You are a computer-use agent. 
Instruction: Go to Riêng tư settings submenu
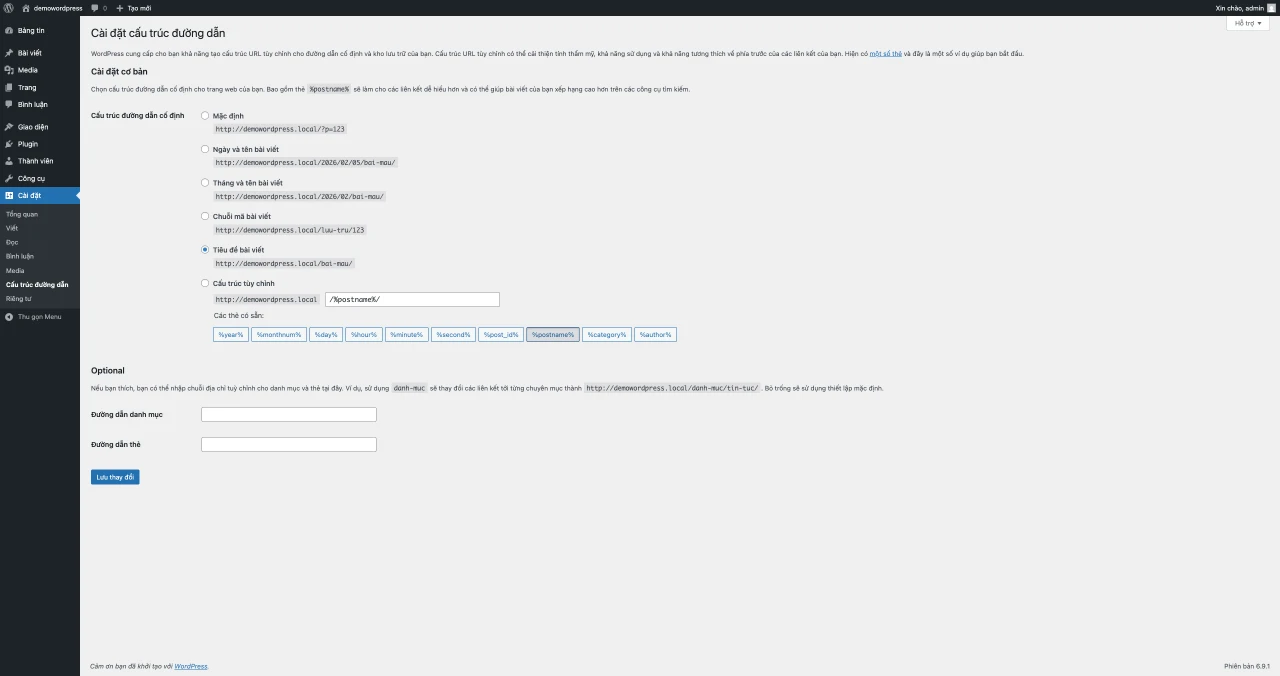click(19, 298)
